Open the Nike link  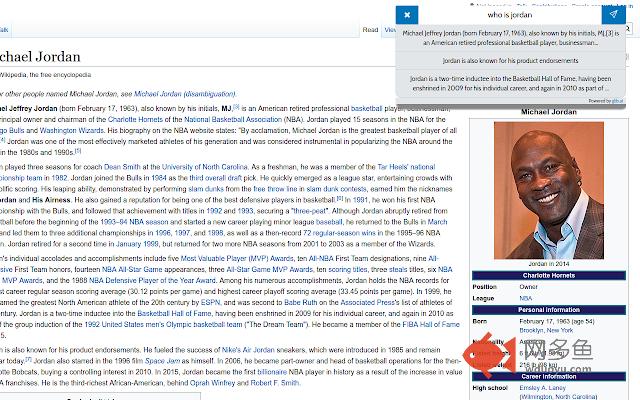pyautogui.click(x=231, y=350)
